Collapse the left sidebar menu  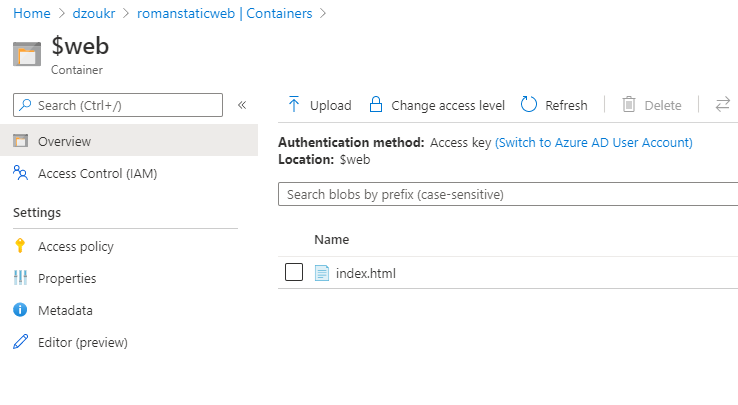242,105
